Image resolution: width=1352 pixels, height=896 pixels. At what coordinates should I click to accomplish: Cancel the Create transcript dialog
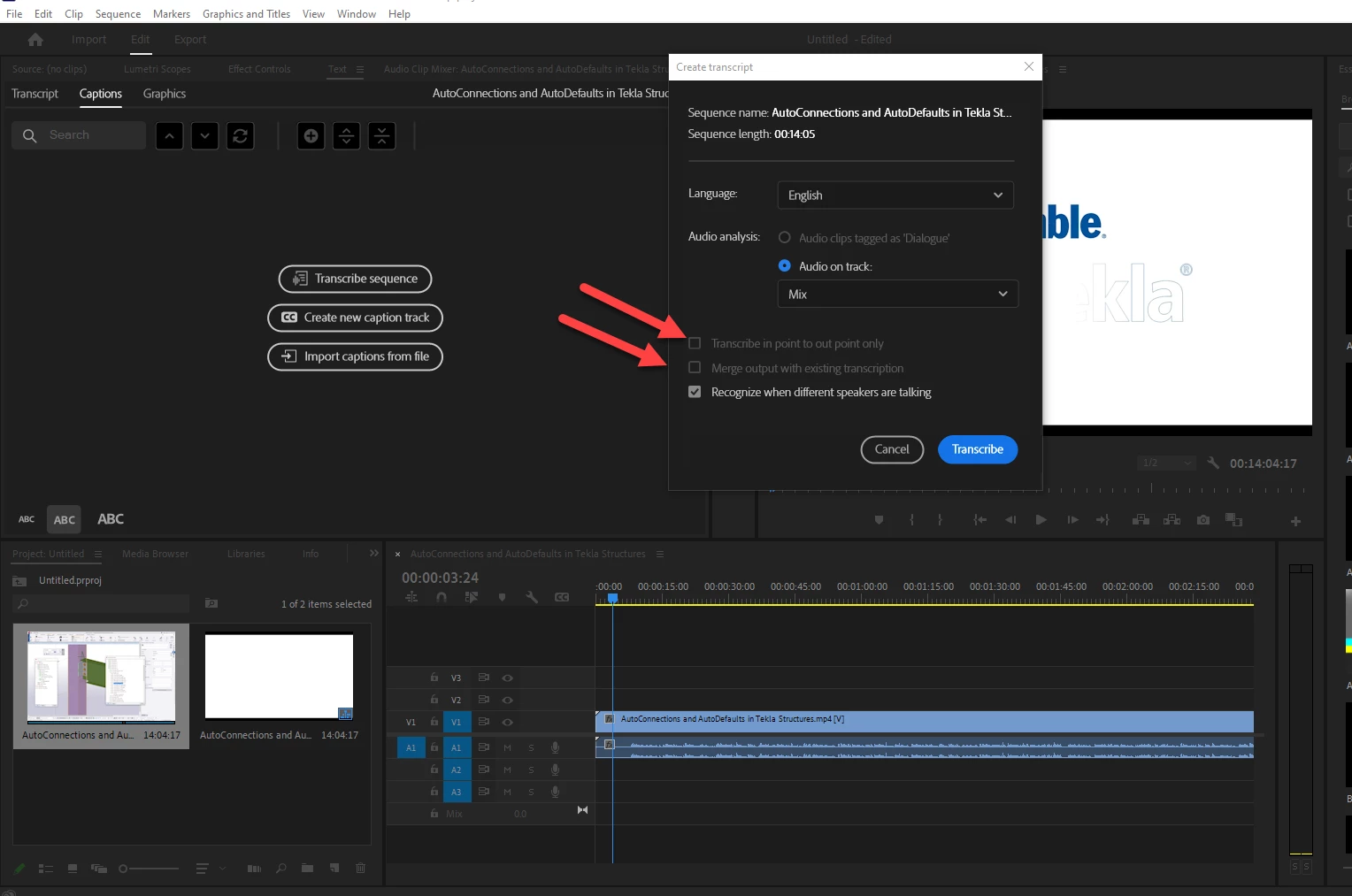(x=892, y=449)
